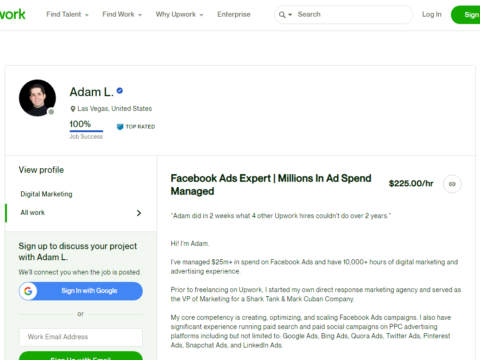This screenshot has width=480, height=360.
Task: Click the Google logo icon
Action: (28, 291)
